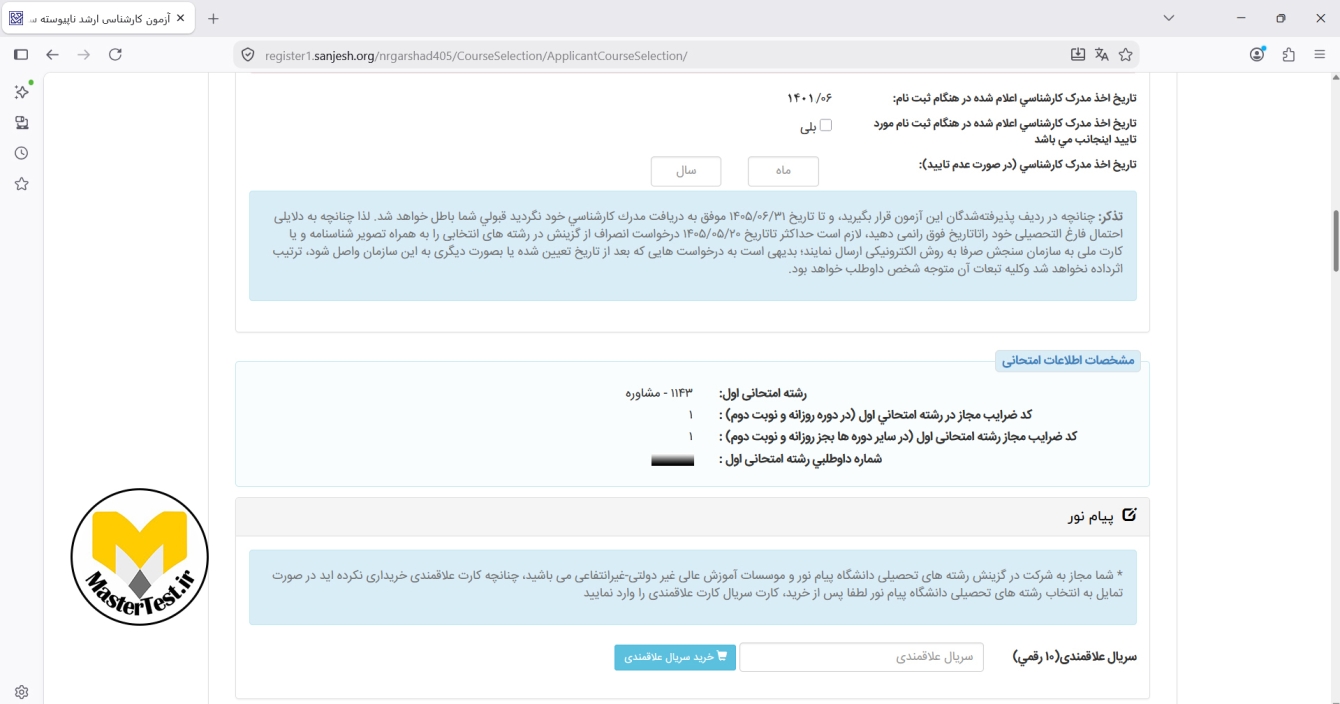
Task: Open a new tab with plus icon
Action: tap(213, 18)
